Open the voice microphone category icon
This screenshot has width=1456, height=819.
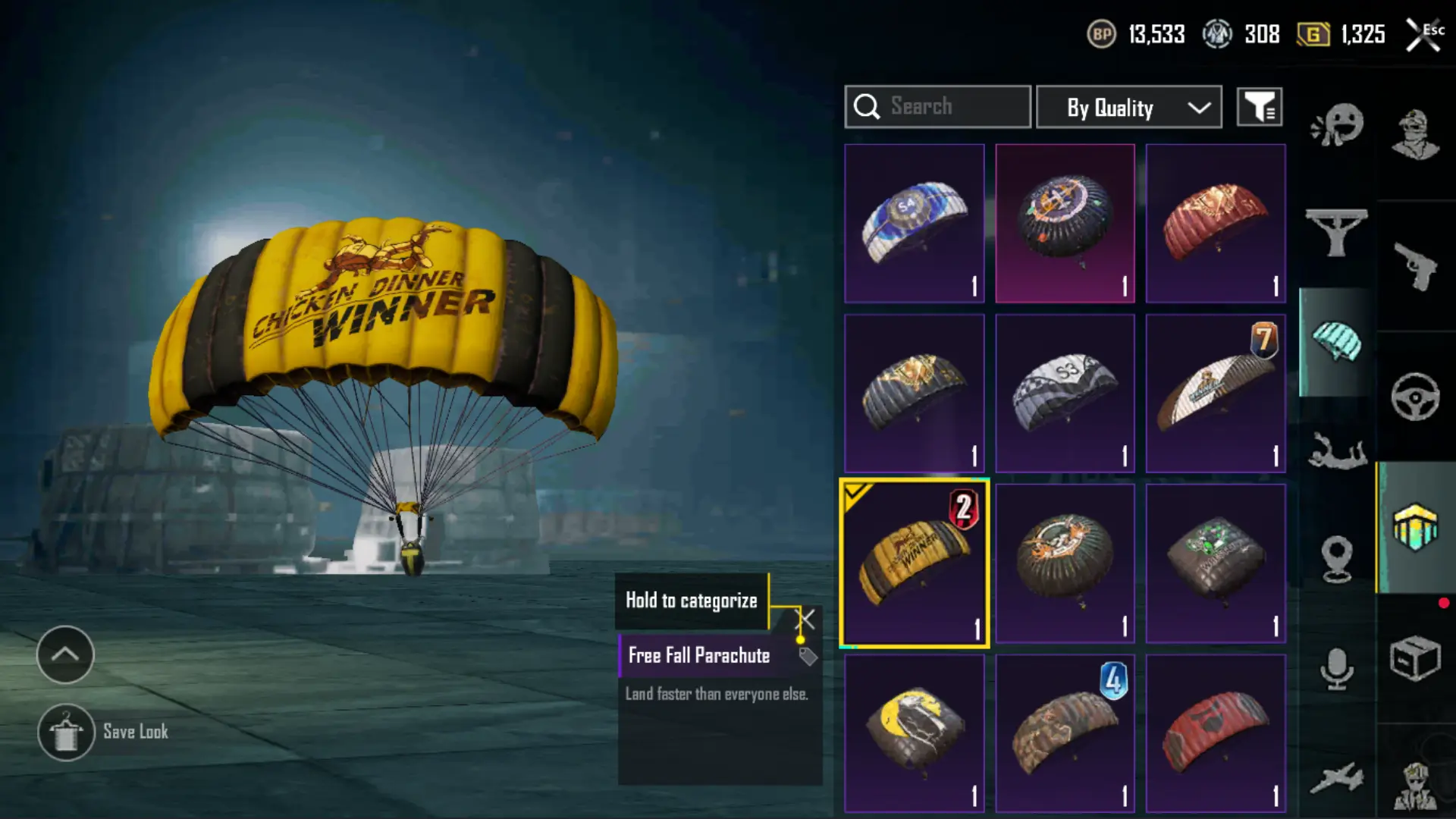(1337, 668)
